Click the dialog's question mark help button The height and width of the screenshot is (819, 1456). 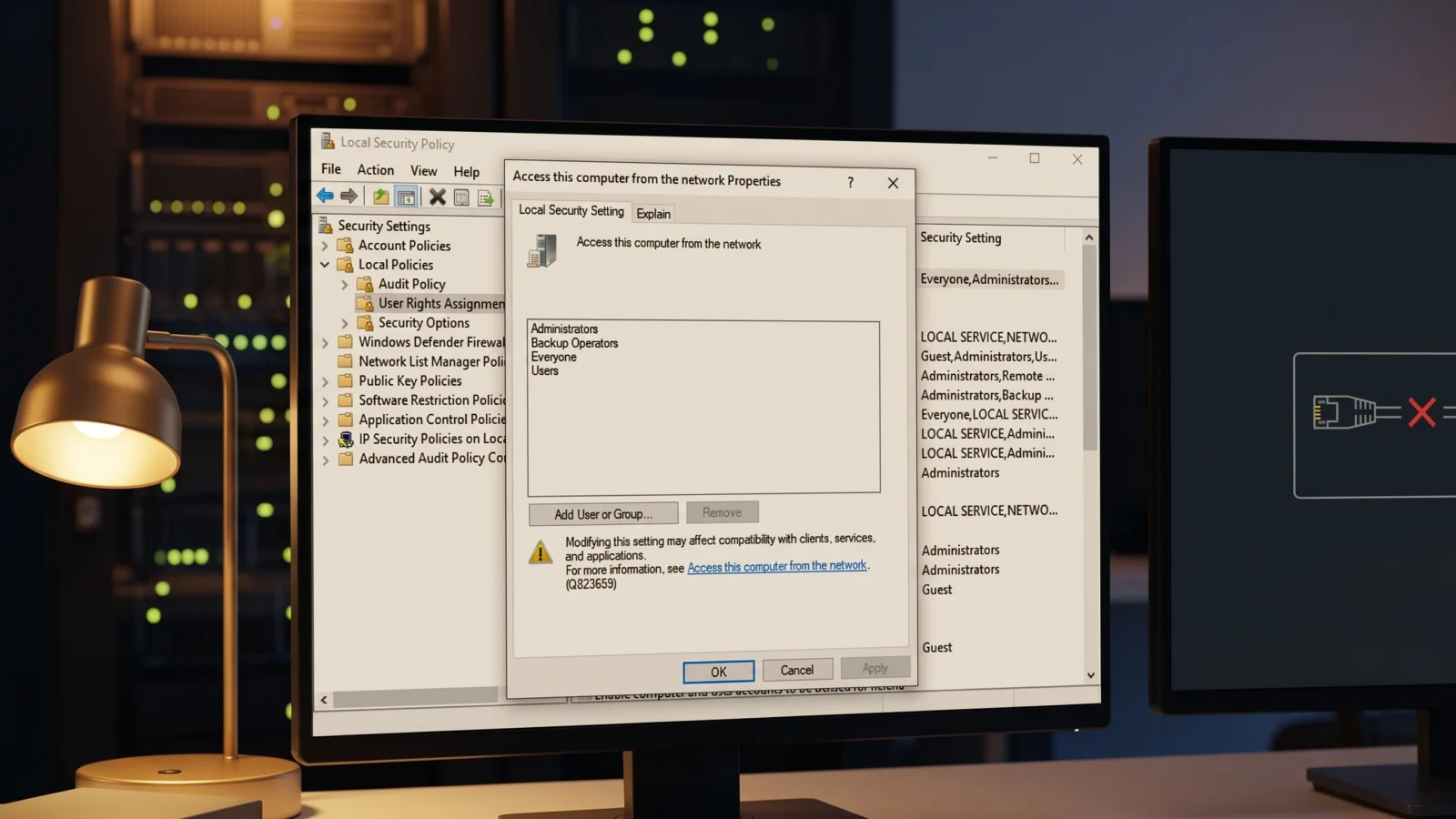[850, 182]
